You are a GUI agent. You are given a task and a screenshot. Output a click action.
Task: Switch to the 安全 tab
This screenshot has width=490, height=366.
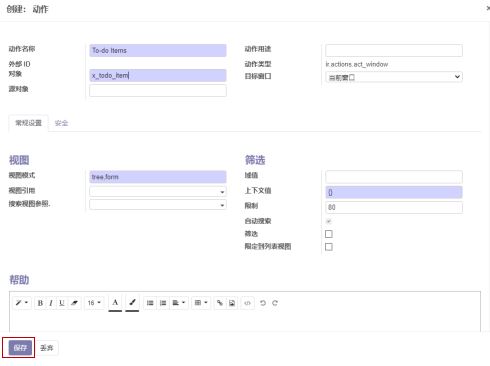pos(61,123)
